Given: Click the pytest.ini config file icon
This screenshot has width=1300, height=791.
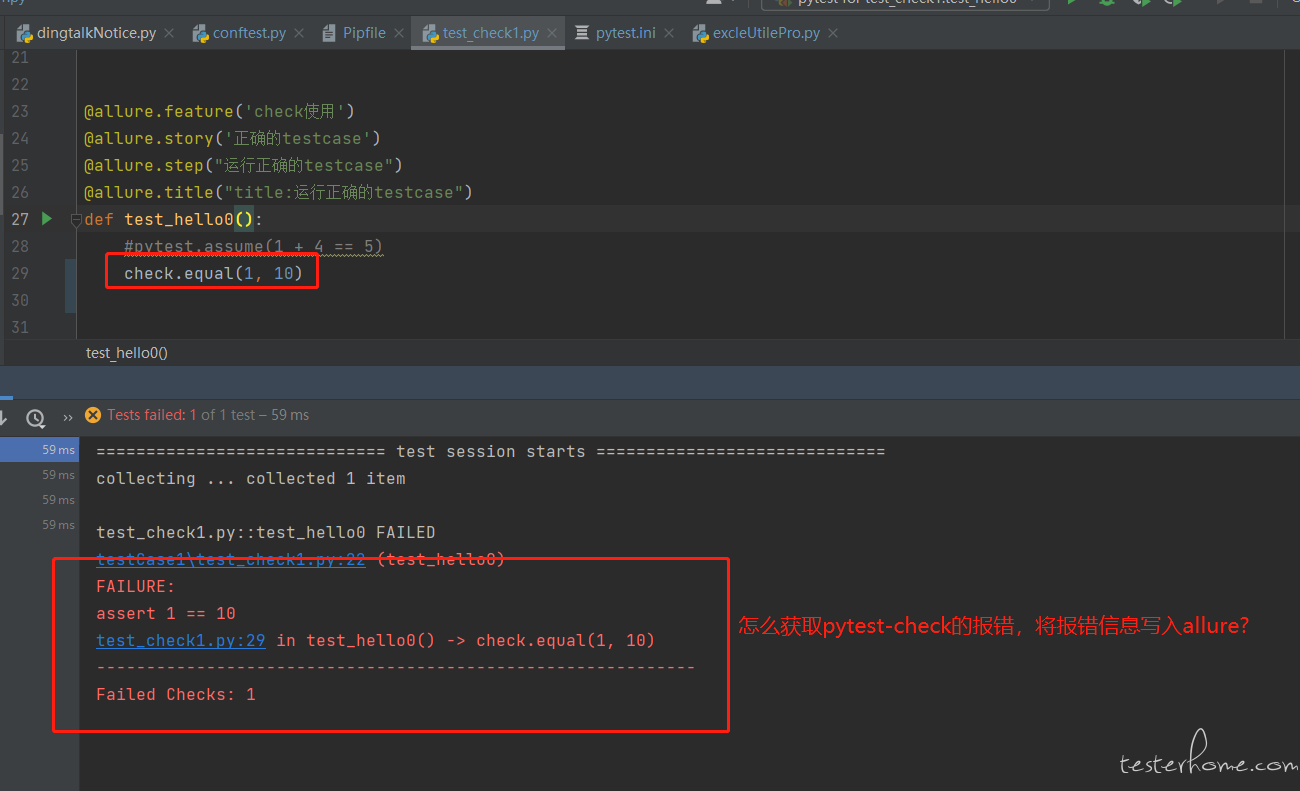Looking at the screenshot, I should pos(582,33).
